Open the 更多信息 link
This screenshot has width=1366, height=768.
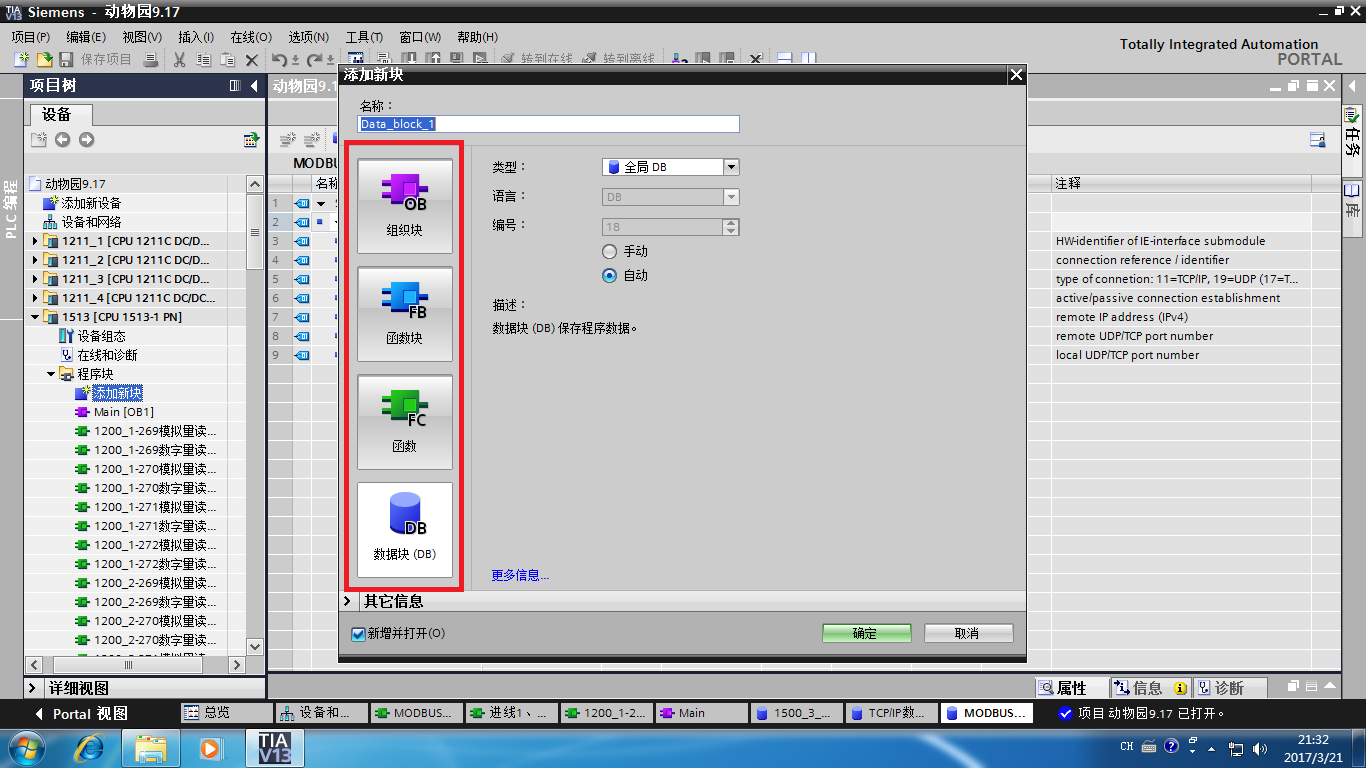point(520,575)
